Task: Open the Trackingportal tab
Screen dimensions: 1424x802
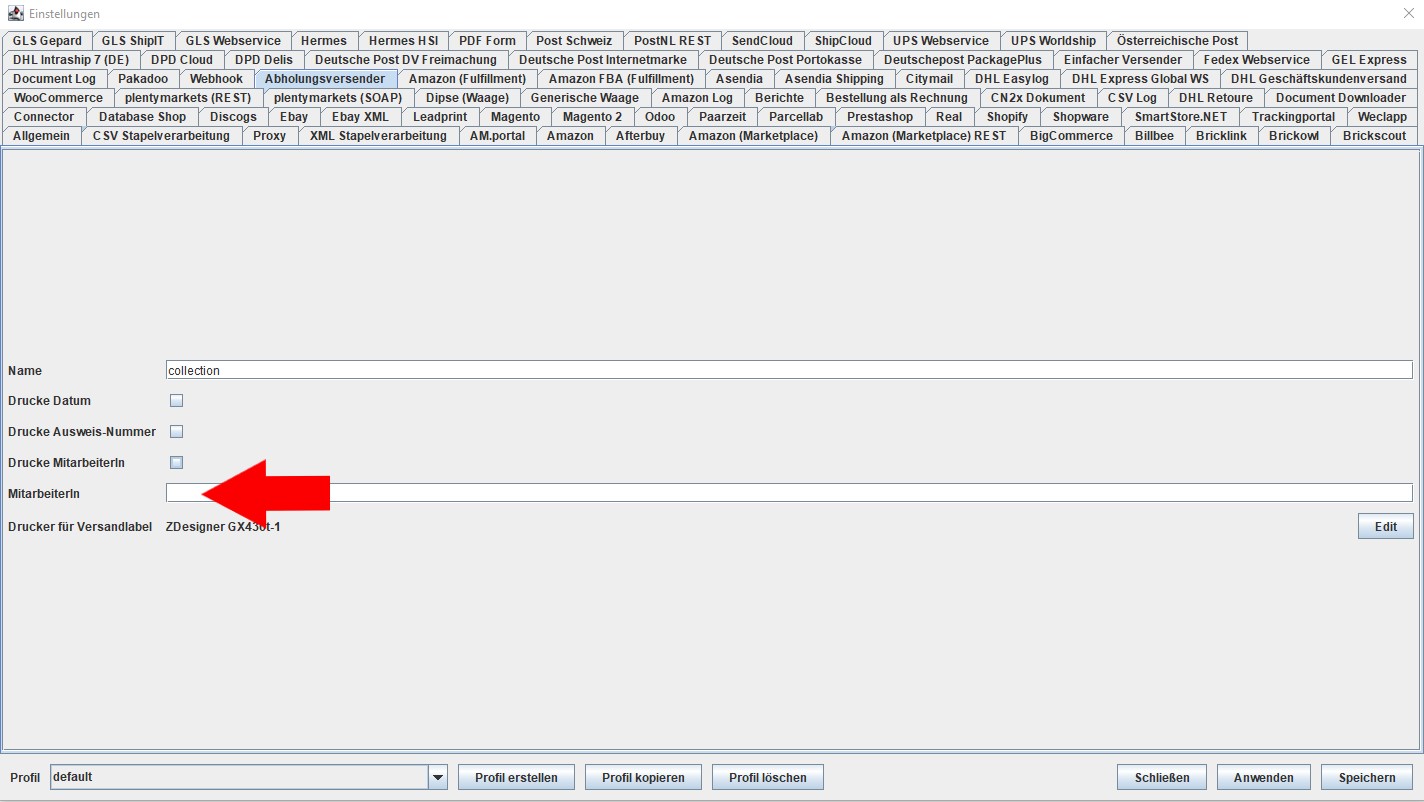Action: [1293, 117]
